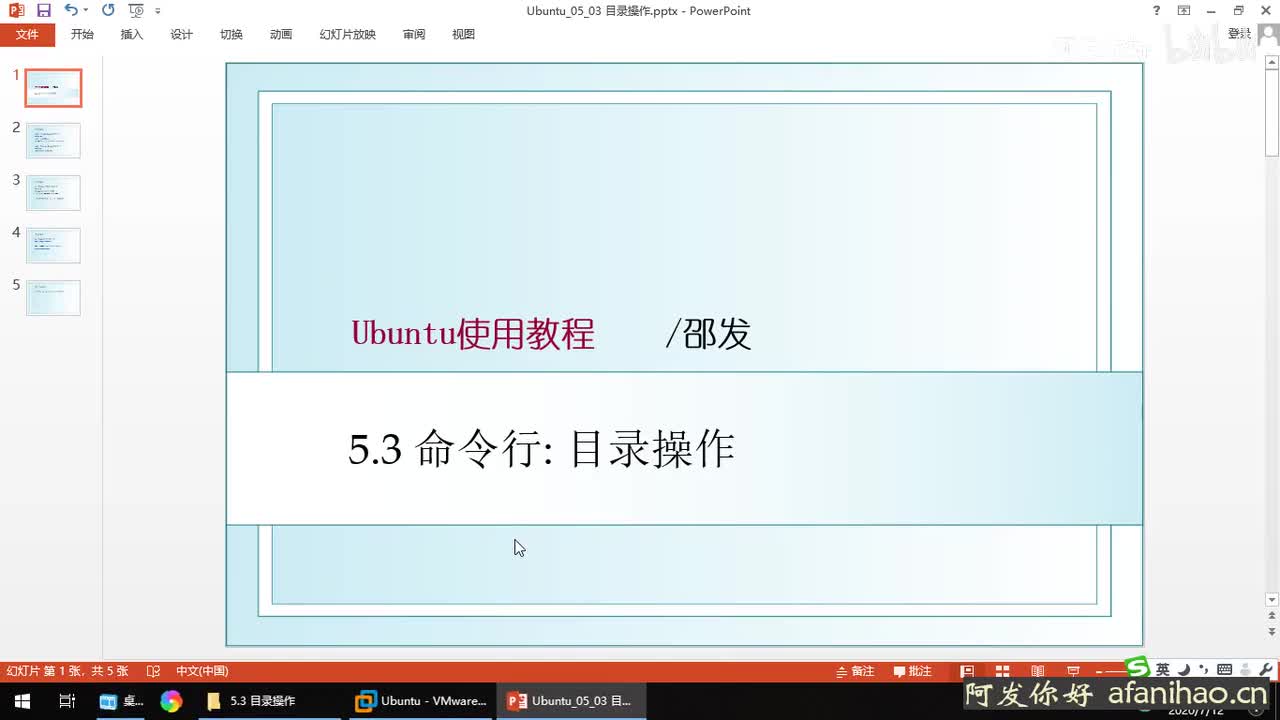Switch to the 开始 ribbon tab
The height and width of the screenshot is (720, 1280).
(82, 34)
